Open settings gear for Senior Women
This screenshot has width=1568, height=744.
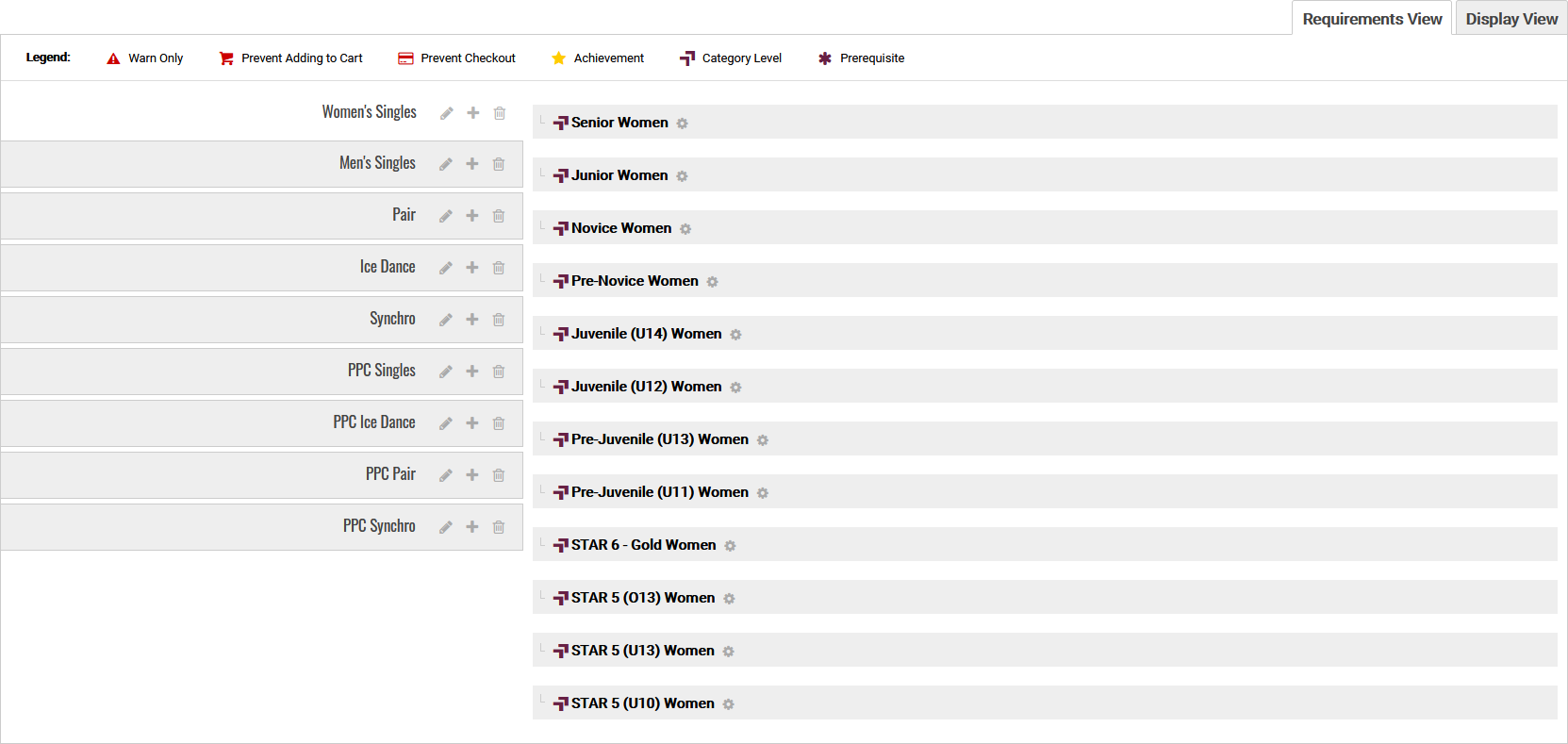(683, 124)
